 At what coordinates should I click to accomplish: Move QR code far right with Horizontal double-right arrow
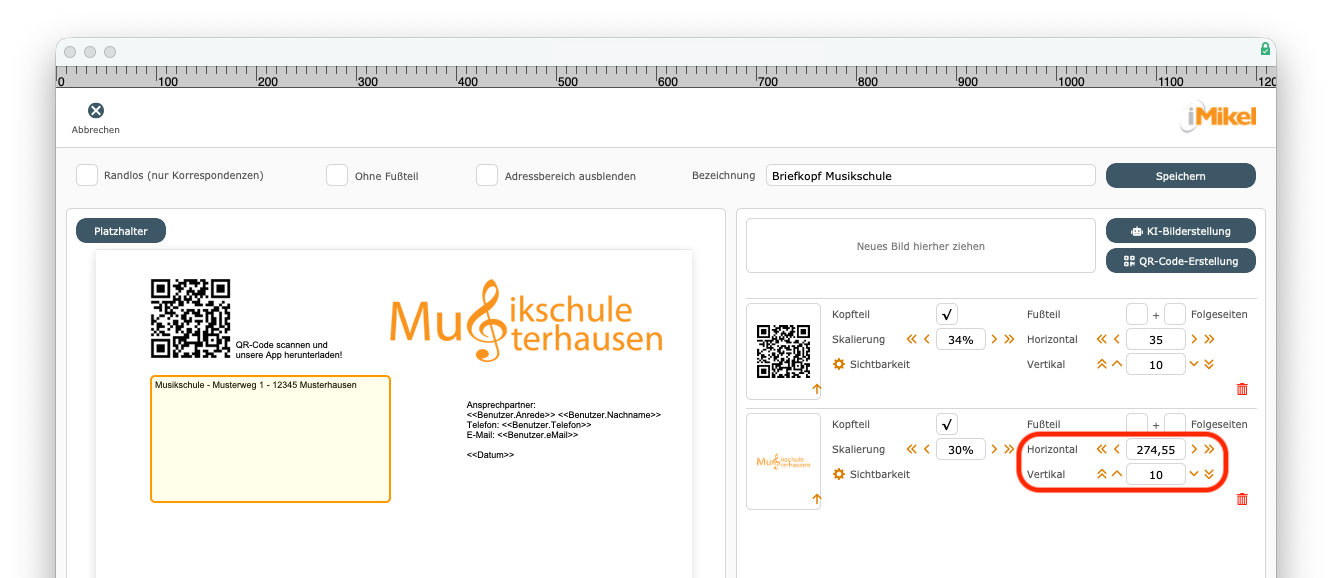click(1209, 339)
